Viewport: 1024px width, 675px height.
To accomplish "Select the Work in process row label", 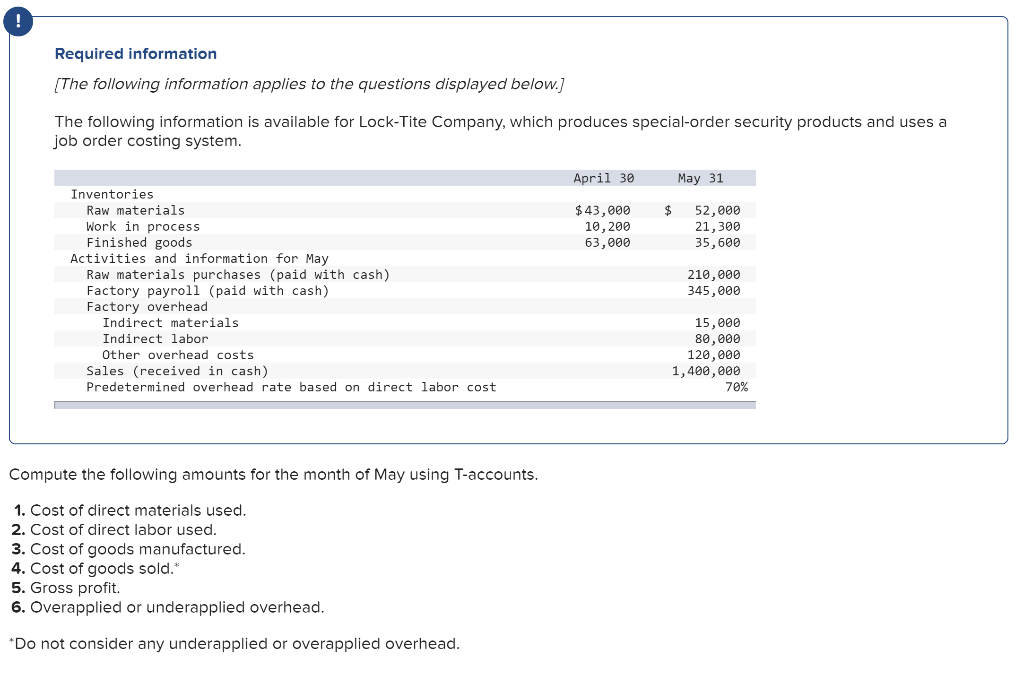I will tap(143, 226).
